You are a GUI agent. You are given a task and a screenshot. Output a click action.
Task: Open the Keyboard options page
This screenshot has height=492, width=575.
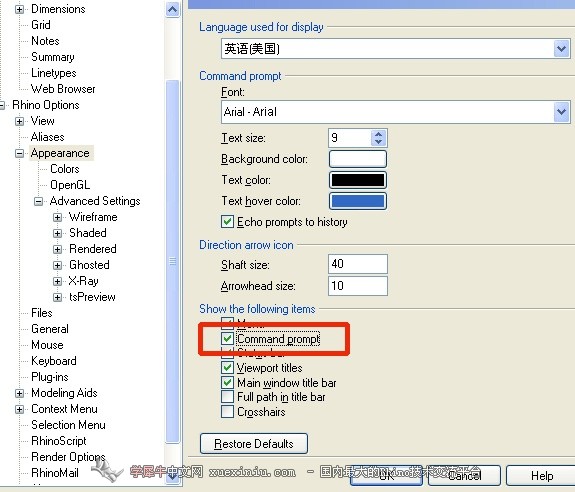tap(54, 361)
